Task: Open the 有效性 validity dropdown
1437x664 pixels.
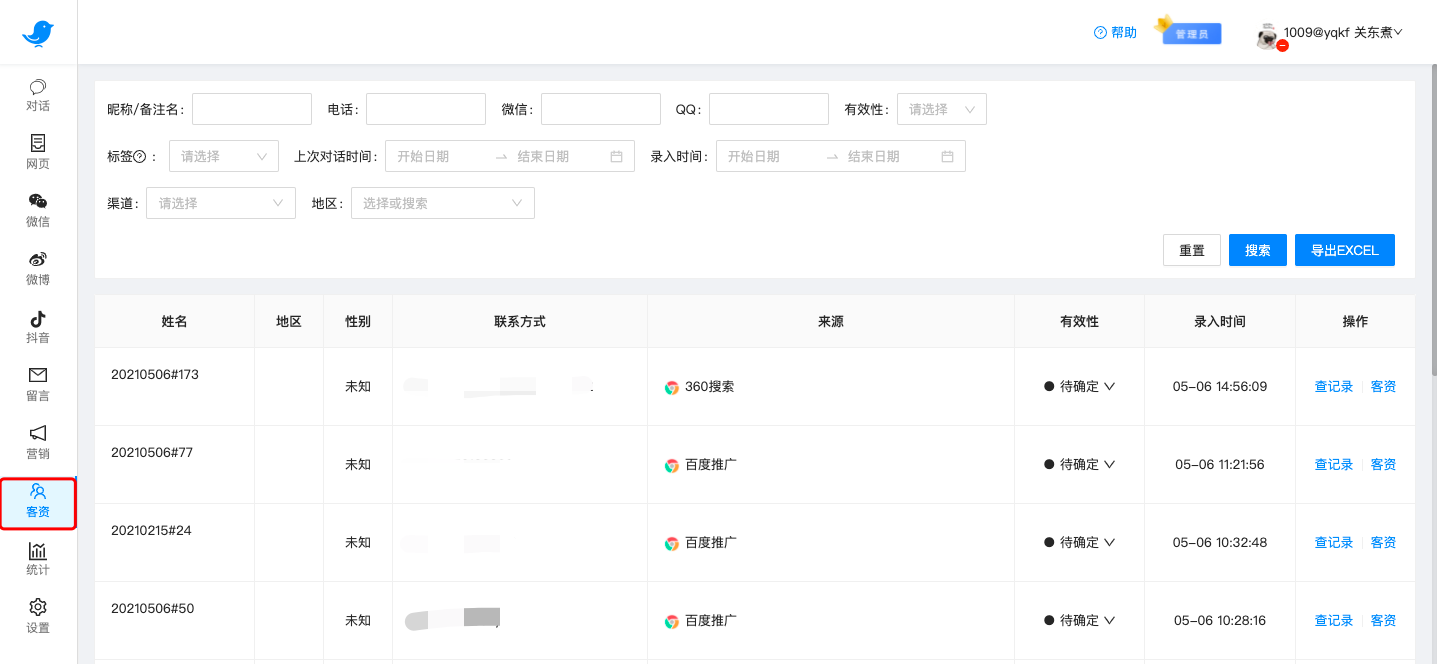Action: pyautogui.click(x=940, y=108)
